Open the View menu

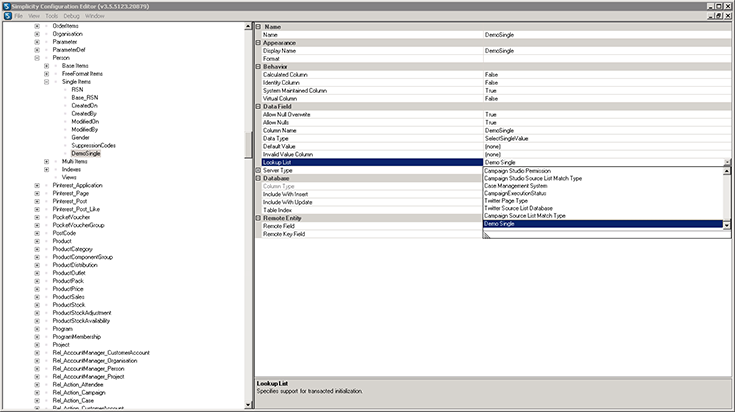click(x=34, y=16)
